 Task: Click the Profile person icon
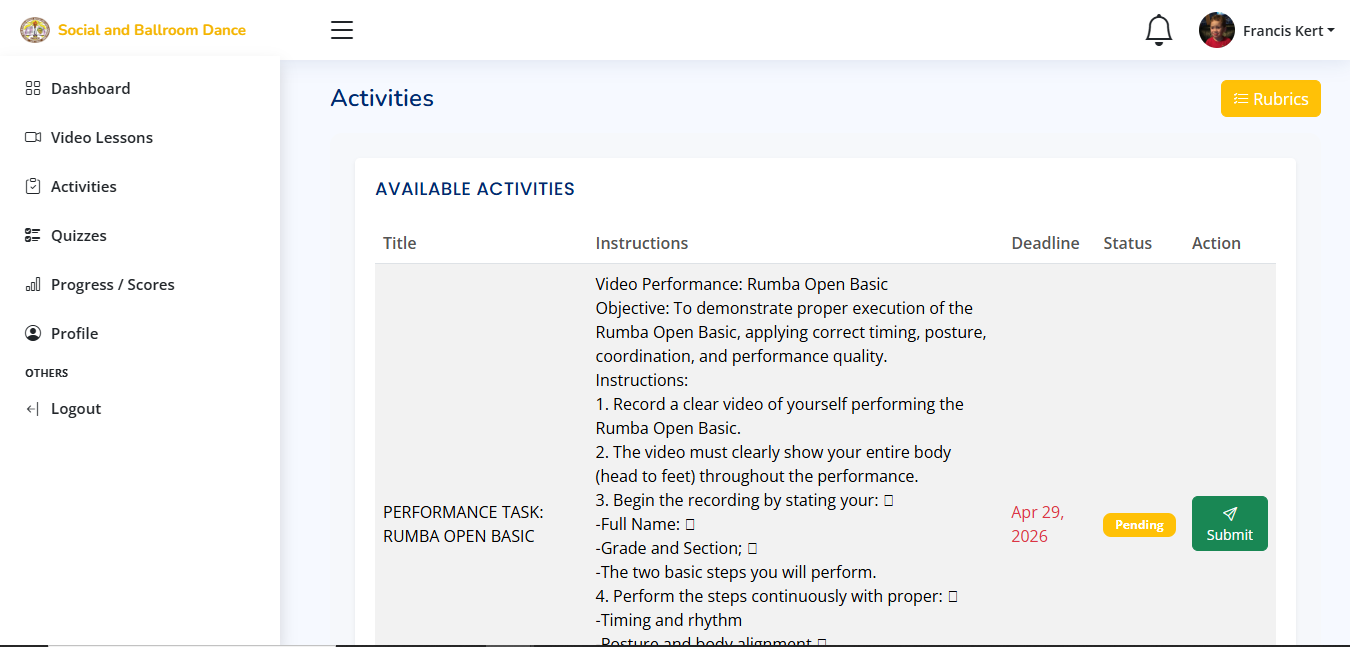(33, 333)
